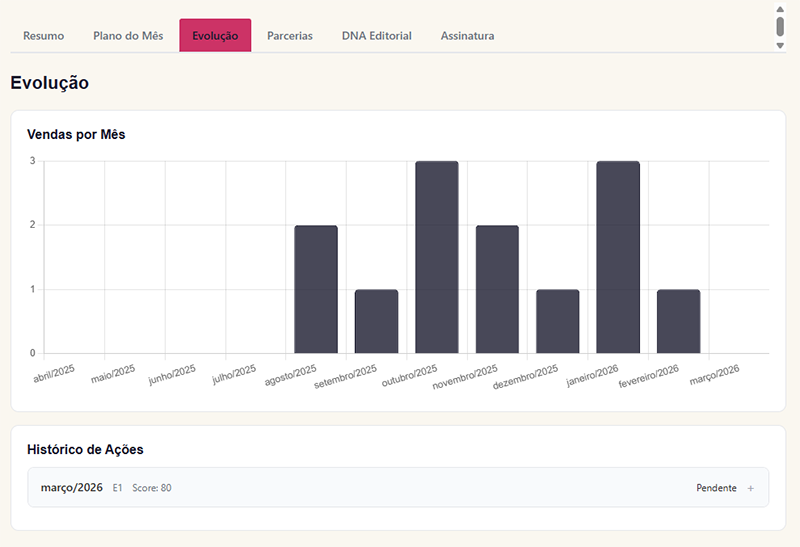Viewport: 800px width, 547px height.
Task: Go to the Parcerias tab
Action: click(x=290, y=36)
